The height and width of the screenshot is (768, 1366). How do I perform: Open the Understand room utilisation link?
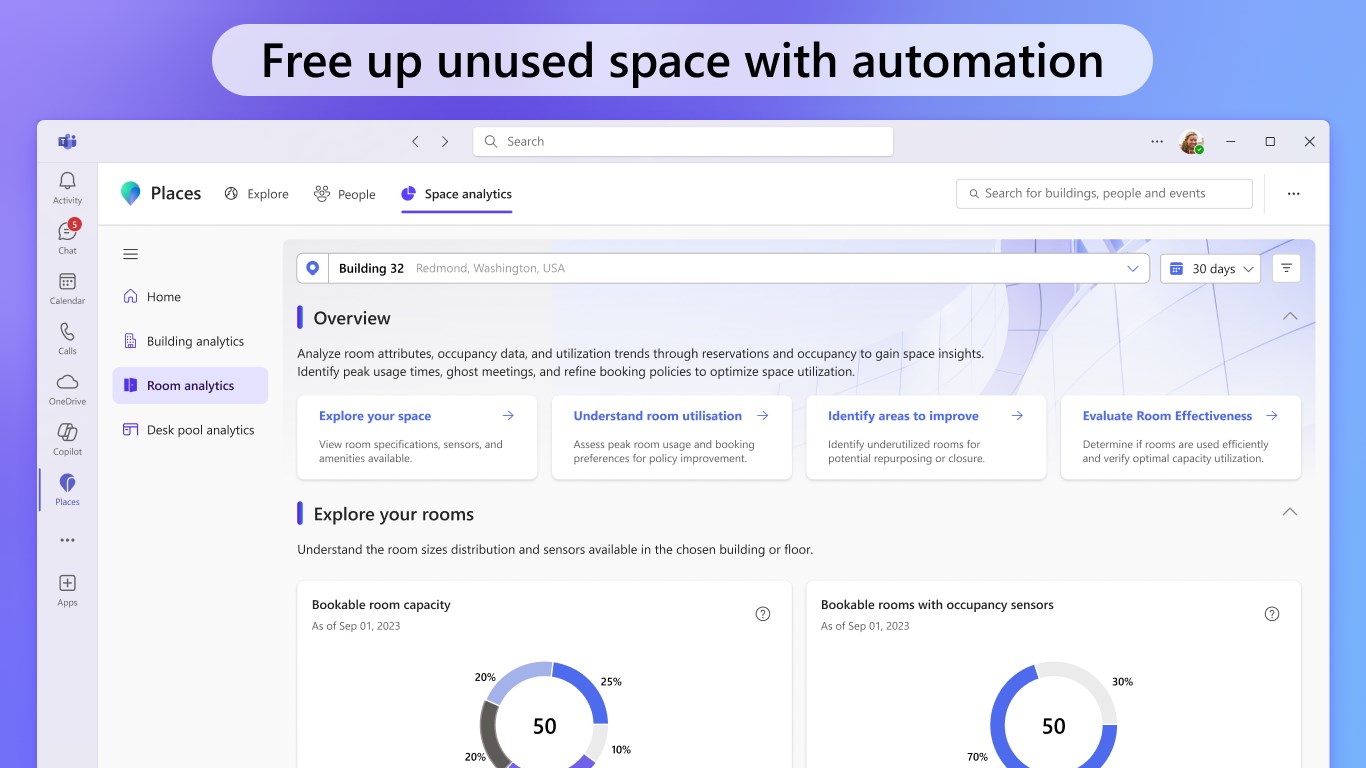point(657,416)
